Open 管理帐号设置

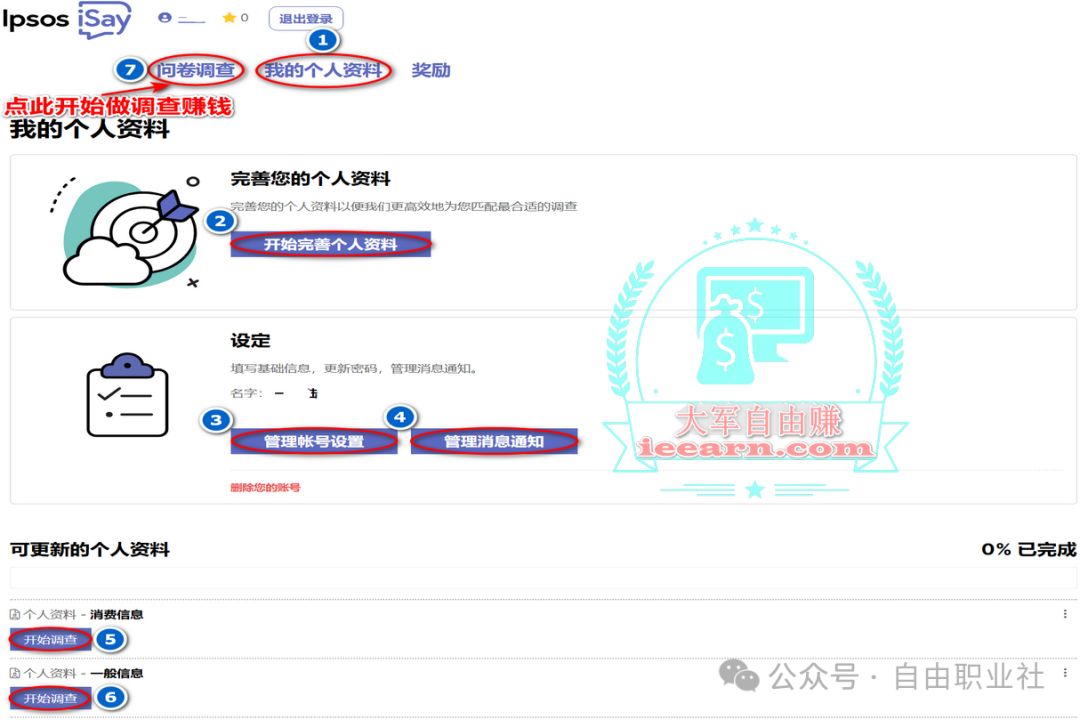click(314, 442)
